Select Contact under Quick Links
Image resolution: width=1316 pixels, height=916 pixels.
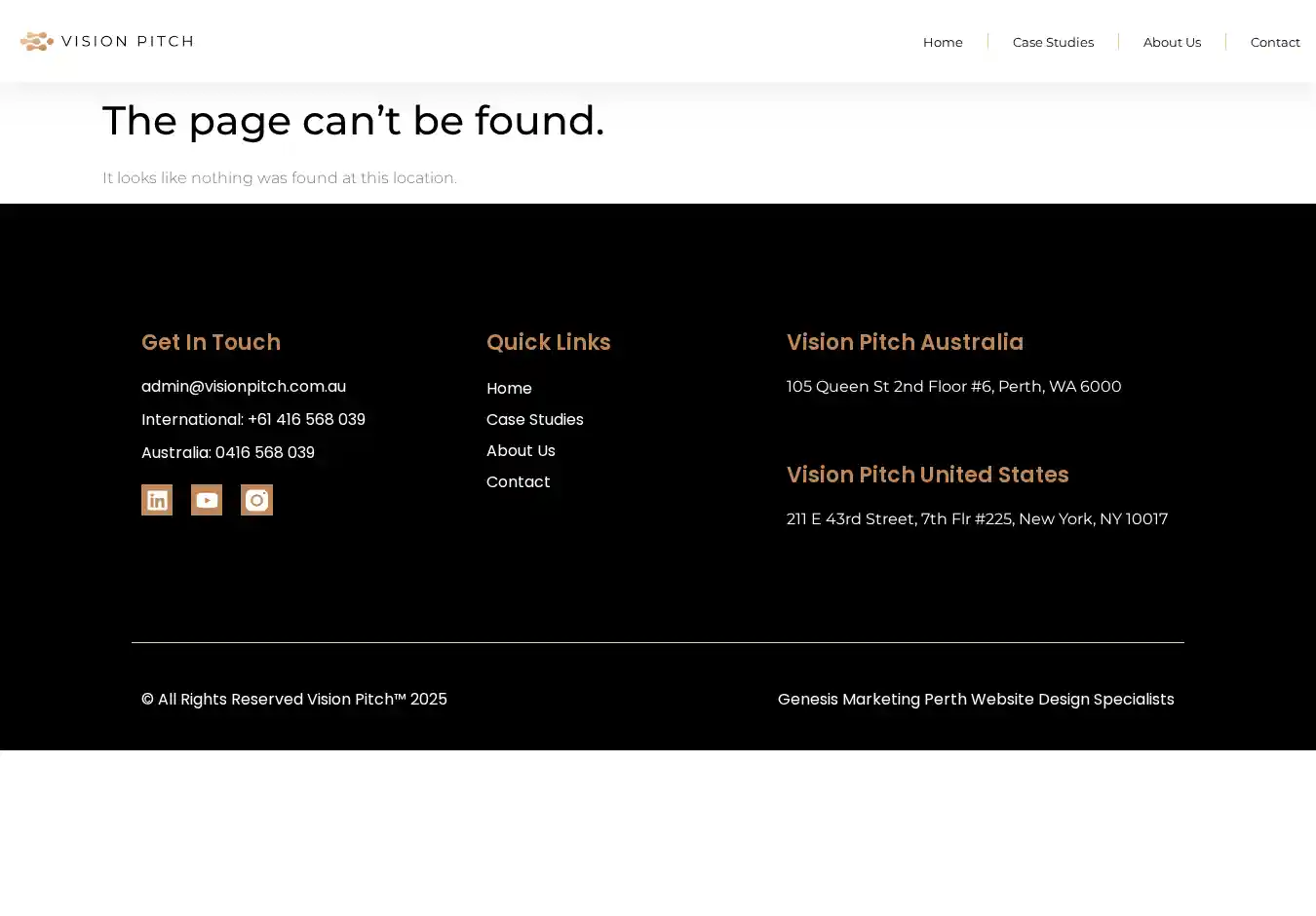(518, 482)
